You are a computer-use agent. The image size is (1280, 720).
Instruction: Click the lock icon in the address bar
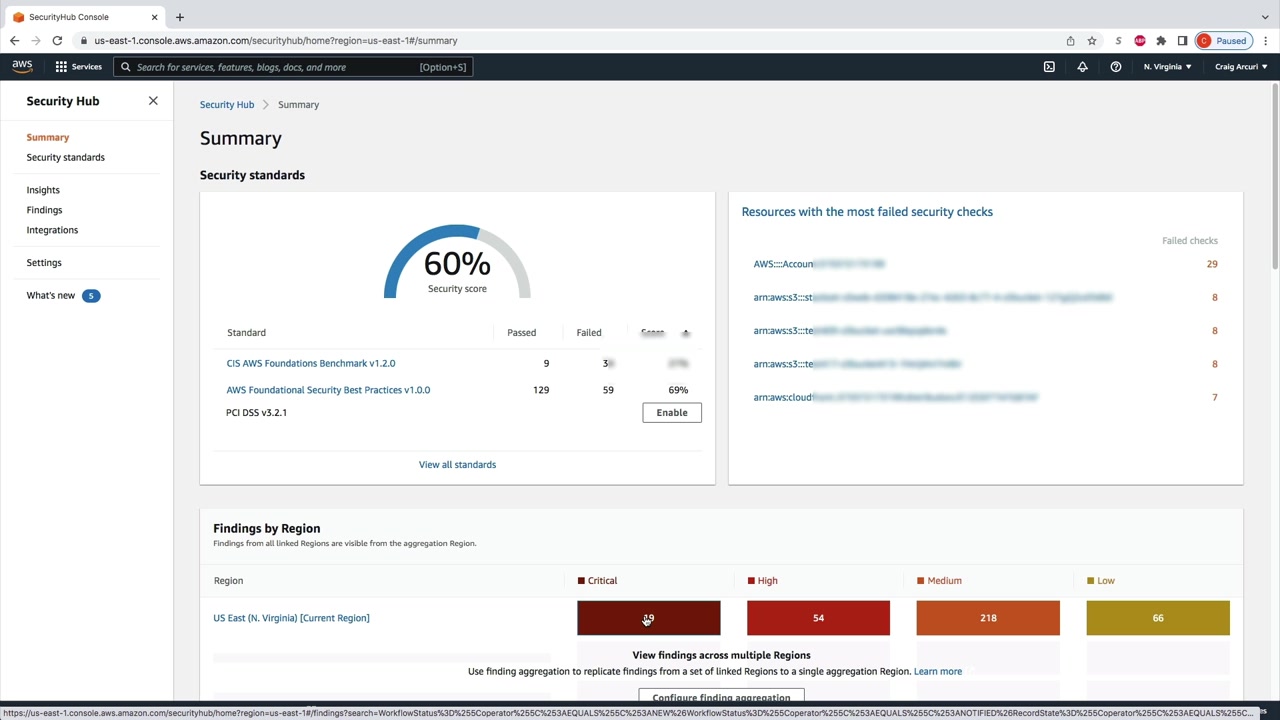tap(86, 41)
